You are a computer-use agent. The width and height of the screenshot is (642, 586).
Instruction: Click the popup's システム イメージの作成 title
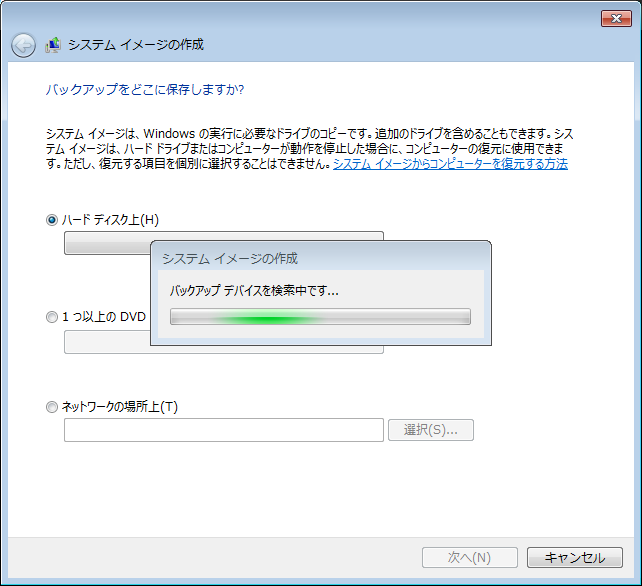pyautogui.click(x=230, y=258)
